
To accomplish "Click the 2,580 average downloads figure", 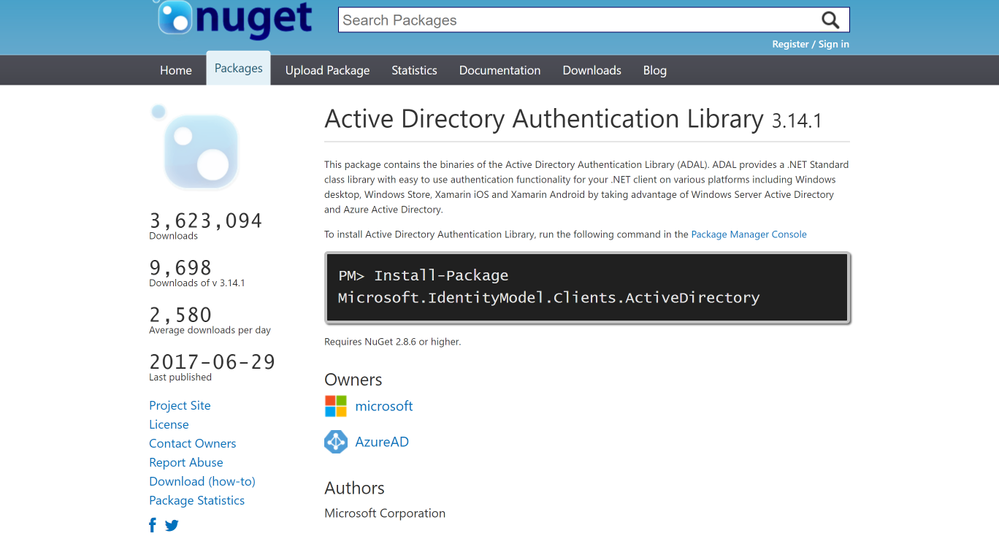I will [x=180, y=315].
